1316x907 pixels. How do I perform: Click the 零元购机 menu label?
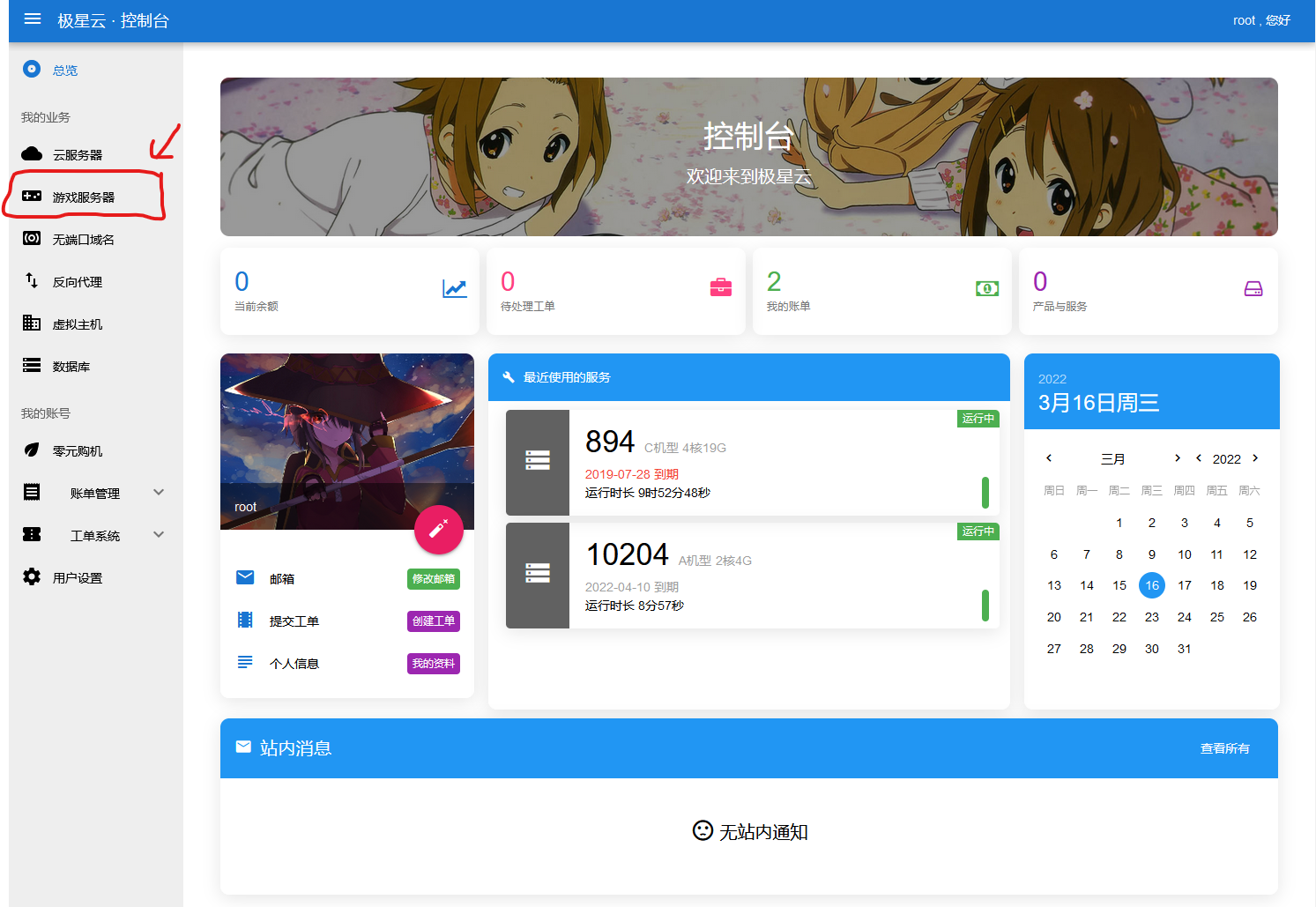tap(78, 451)
